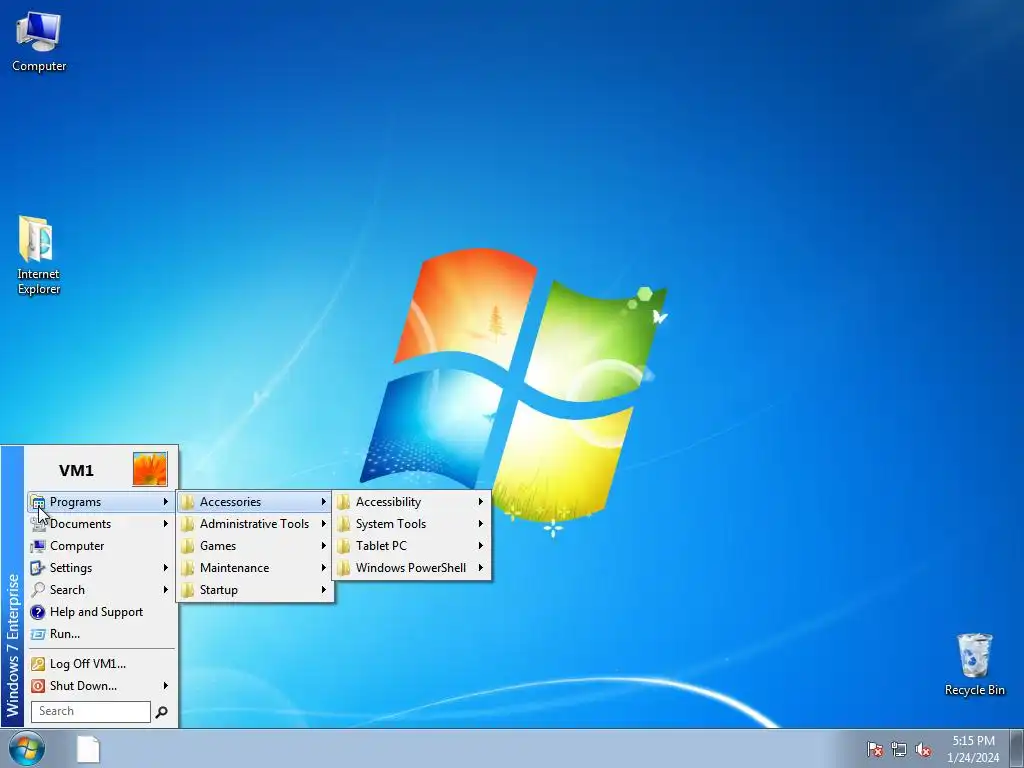Screen dimensions: 1024x768
Task: Choose Log Off VM1...
Action: [x=101, y=664]
